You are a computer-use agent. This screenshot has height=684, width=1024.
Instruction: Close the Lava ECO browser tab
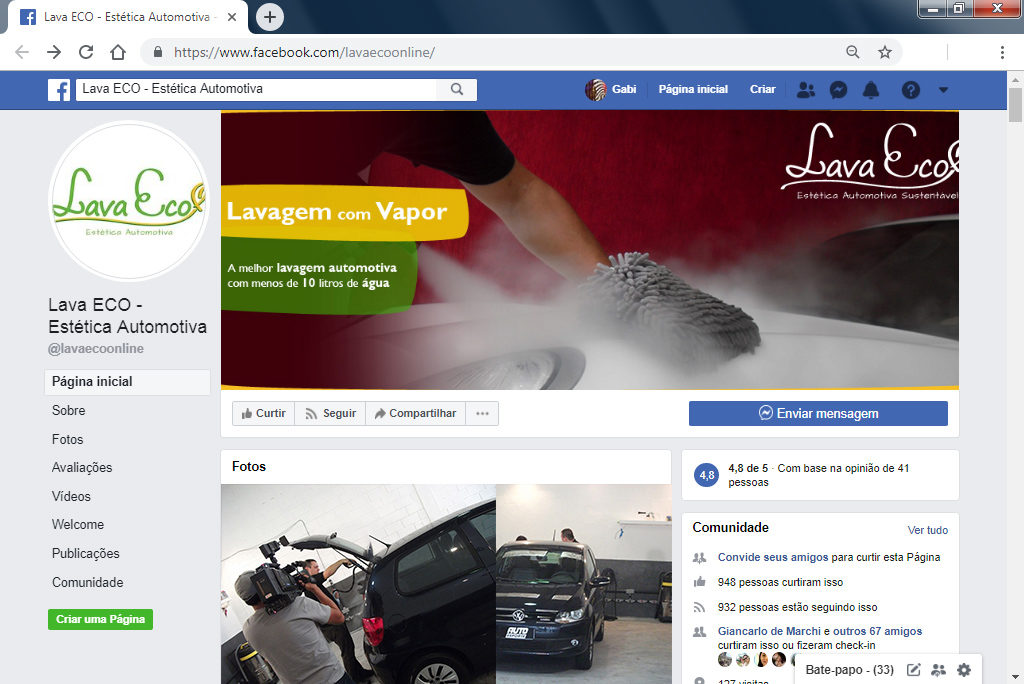coord(231,17)
